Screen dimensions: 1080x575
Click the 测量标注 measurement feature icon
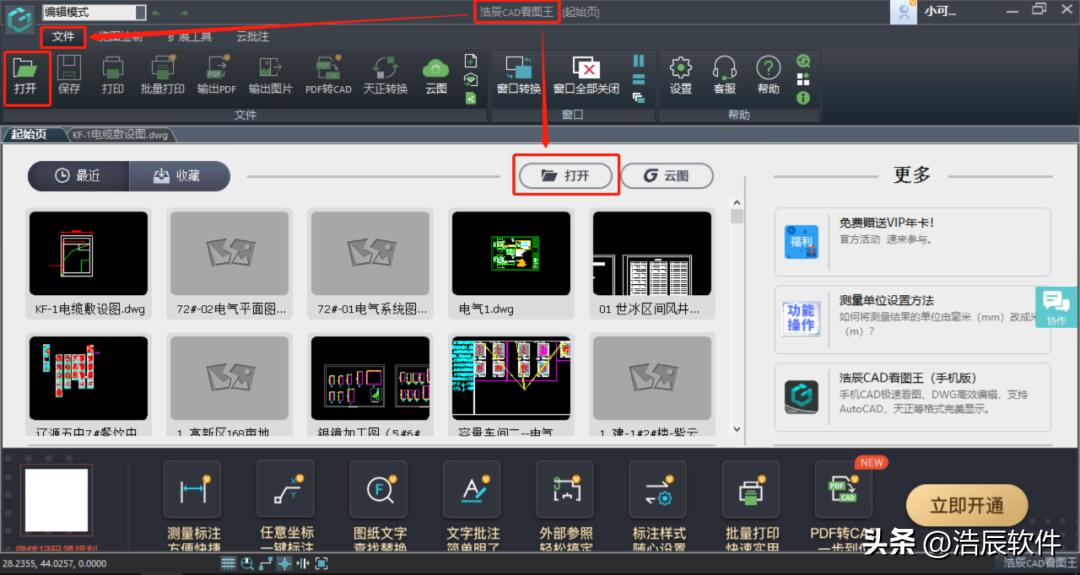click(x=193, y=490)
